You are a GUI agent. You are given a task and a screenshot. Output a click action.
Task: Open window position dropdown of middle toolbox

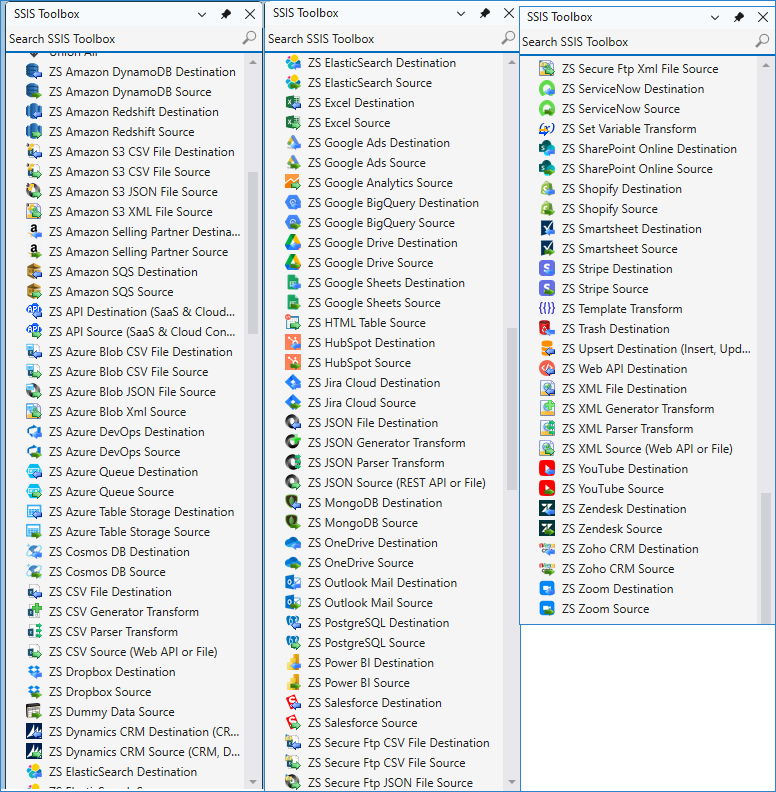461,14
